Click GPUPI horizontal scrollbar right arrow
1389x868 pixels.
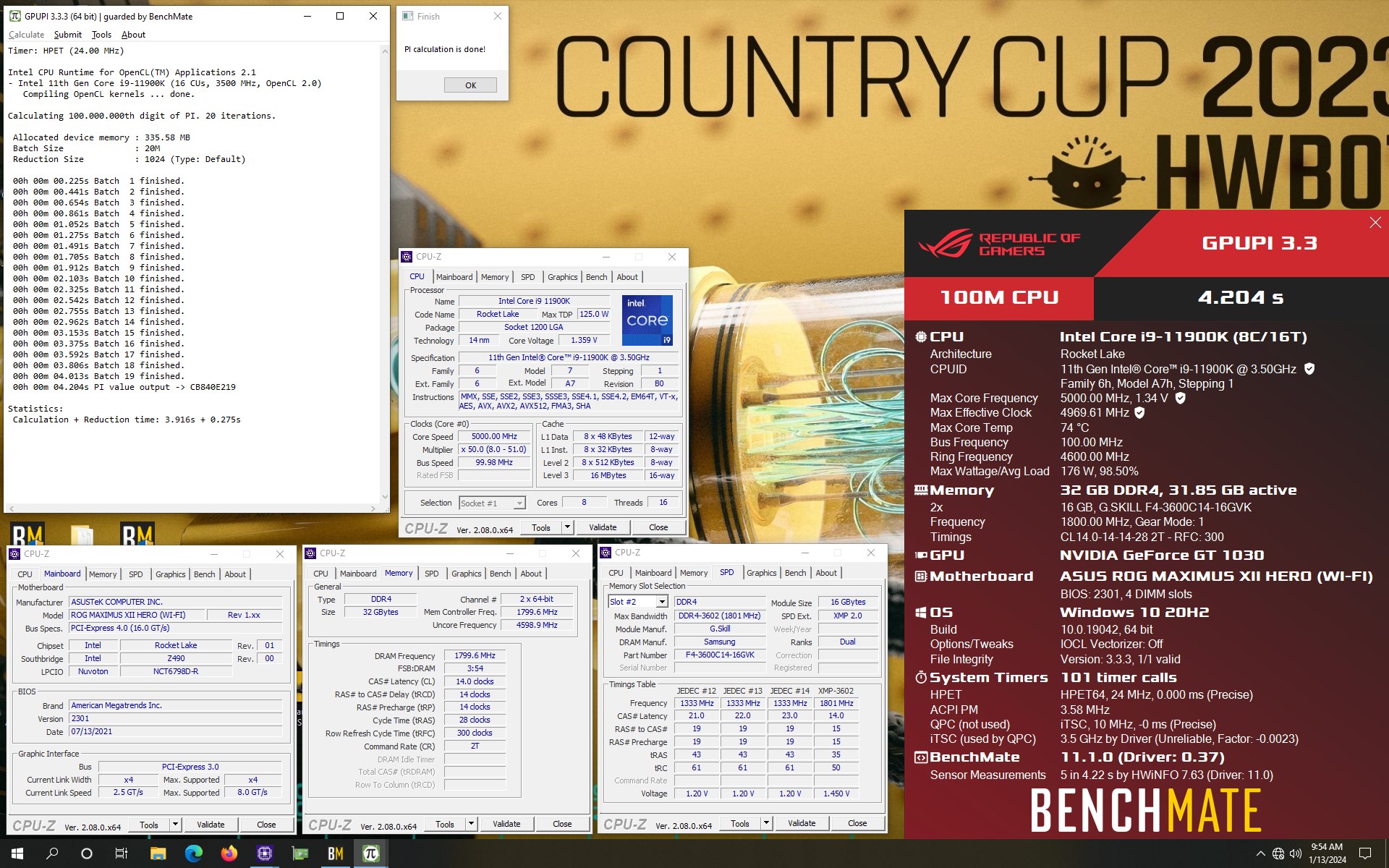(x=373, y=508)
